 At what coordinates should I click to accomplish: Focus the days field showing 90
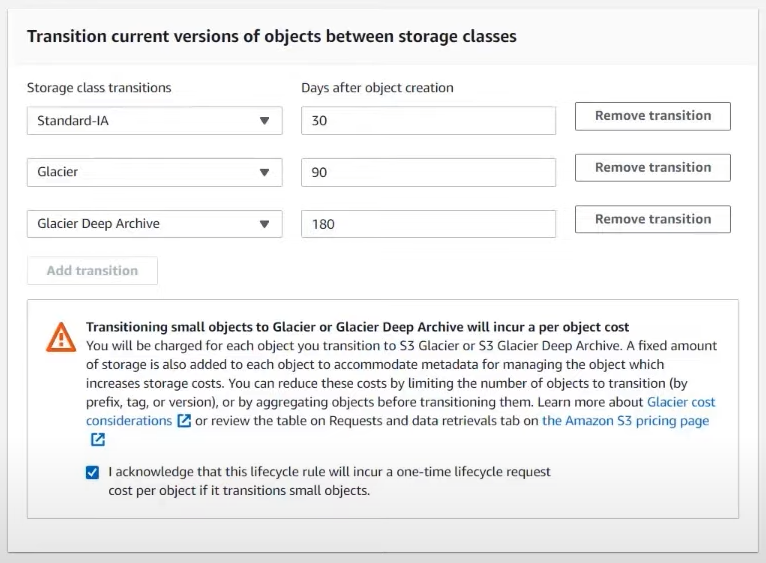coord(428,172)
